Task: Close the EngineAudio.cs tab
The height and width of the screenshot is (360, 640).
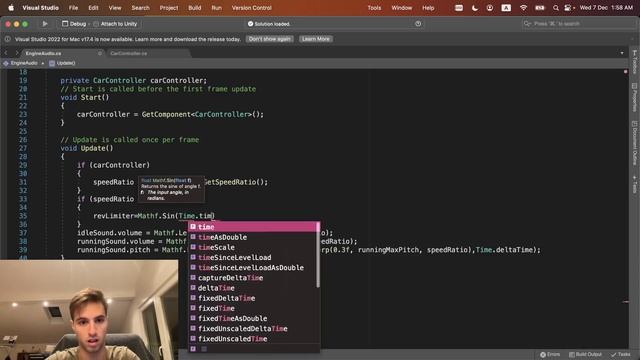Action: click(x=100, y=53)
